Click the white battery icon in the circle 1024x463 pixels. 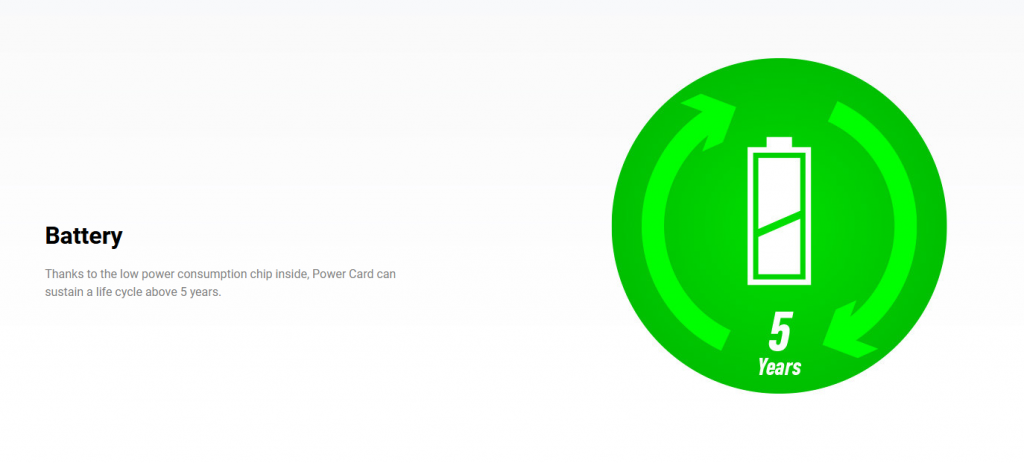779,212
